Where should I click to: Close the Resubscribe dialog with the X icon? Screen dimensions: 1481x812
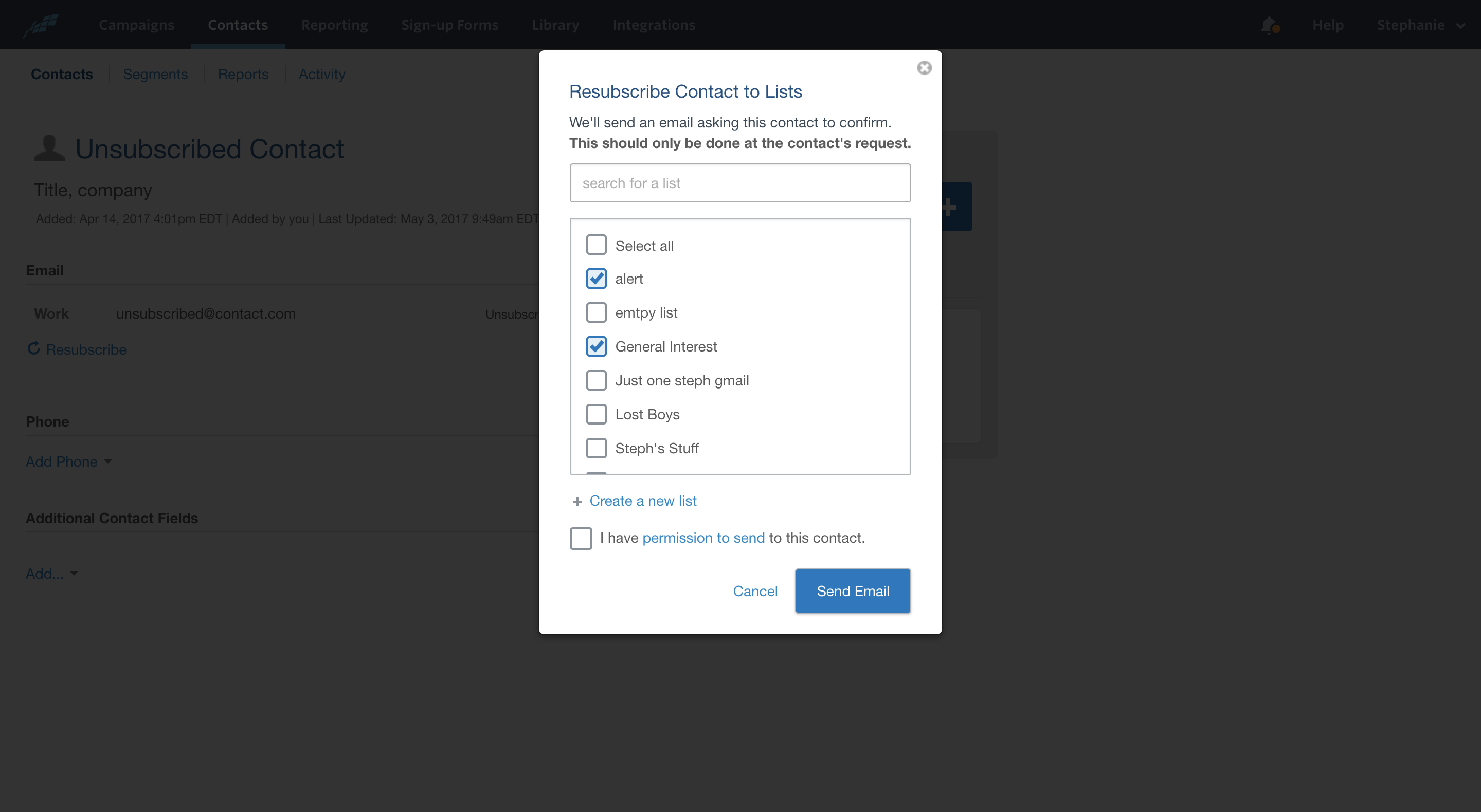pyautogui.click(x=924, y=68)
